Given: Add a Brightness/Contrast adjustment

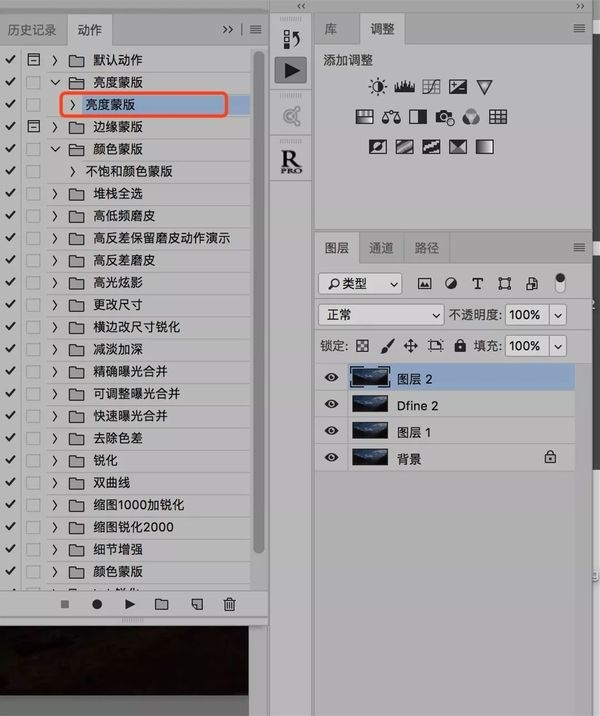Looking at the screenshot, I should coord(378,88).
